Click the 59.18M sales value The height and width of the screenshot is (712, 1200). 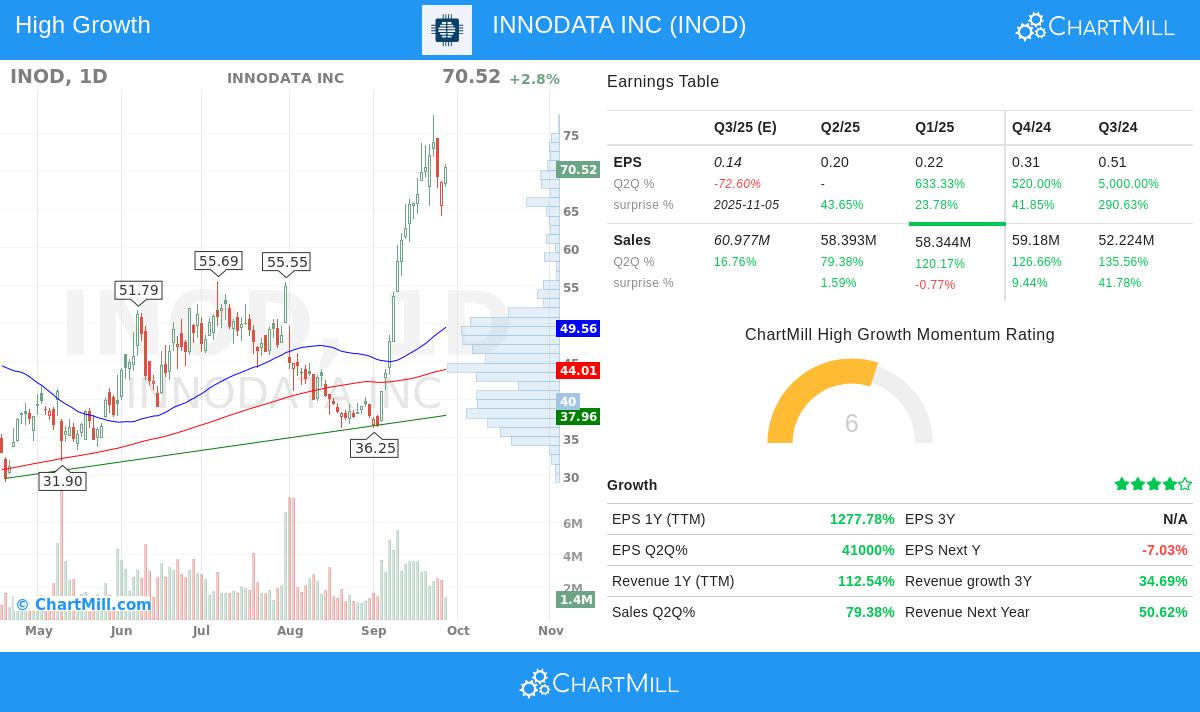coord(1036,240)
